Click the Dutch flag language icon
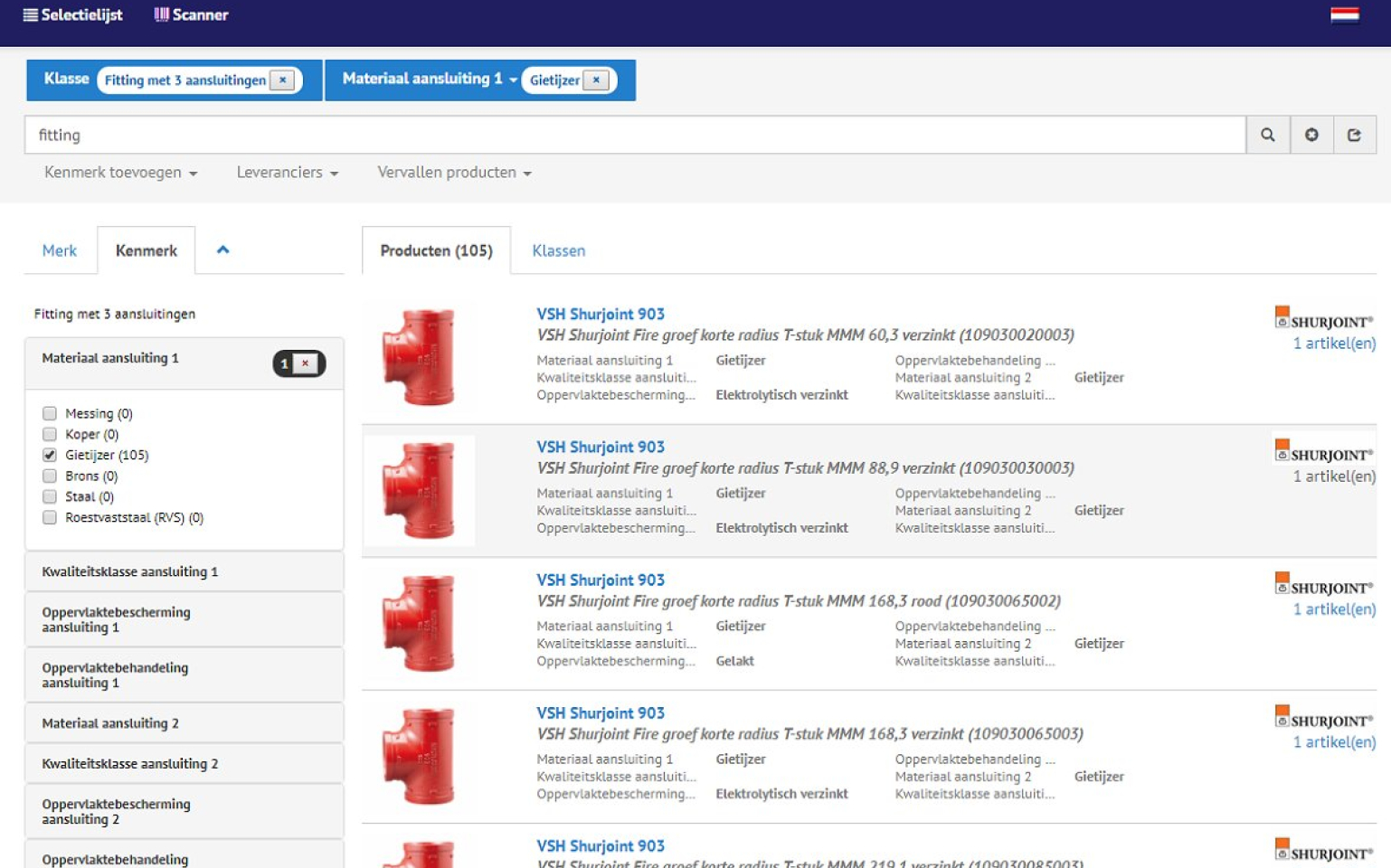The image size is (1391, 868). (x=1344, y=14)
